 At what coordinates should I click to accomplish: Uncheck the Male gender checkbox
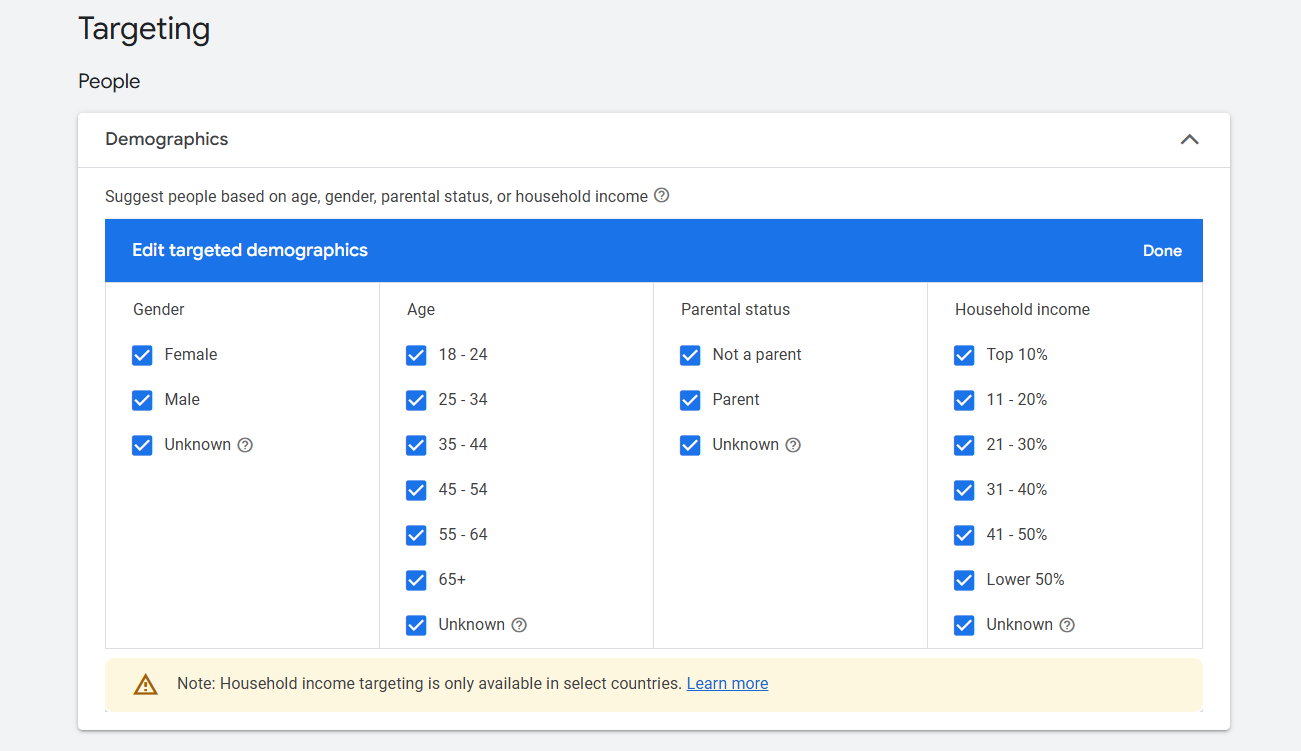click(x=142, y=400)
